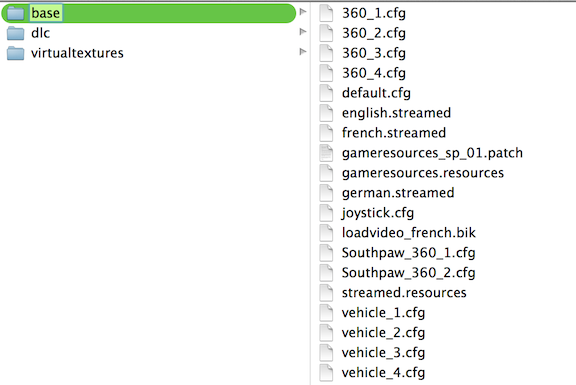Select the file name 360_2.cfg
576x385 pixels.
374,33
